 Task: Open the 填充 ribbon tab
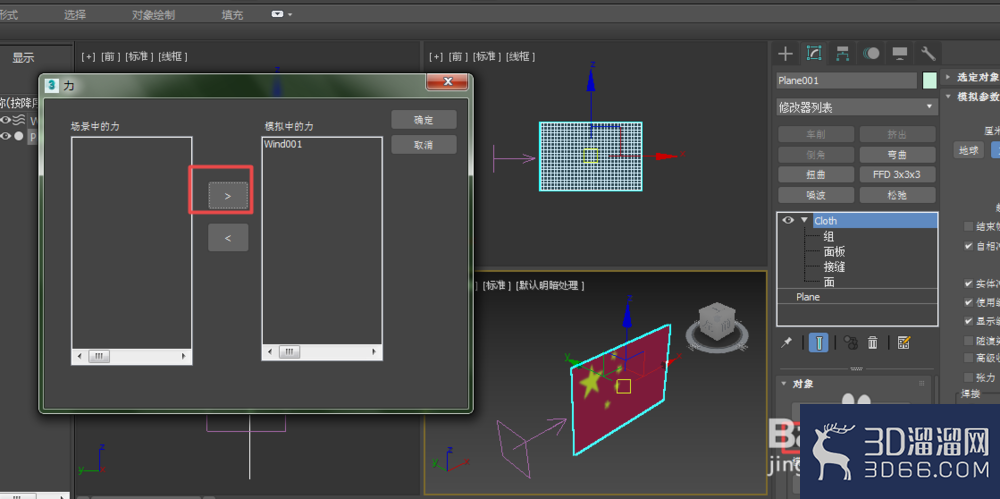click(x=232, y=15)
